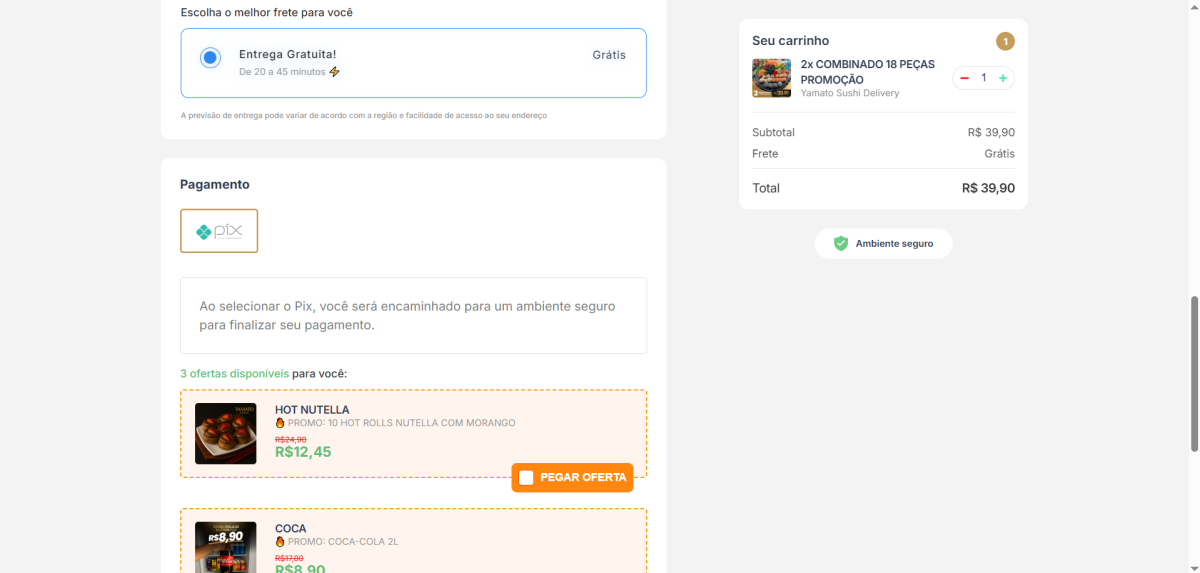1200x573 pixels.
Task: Click the cart item count badge
Action: [x=1005, y=41]
